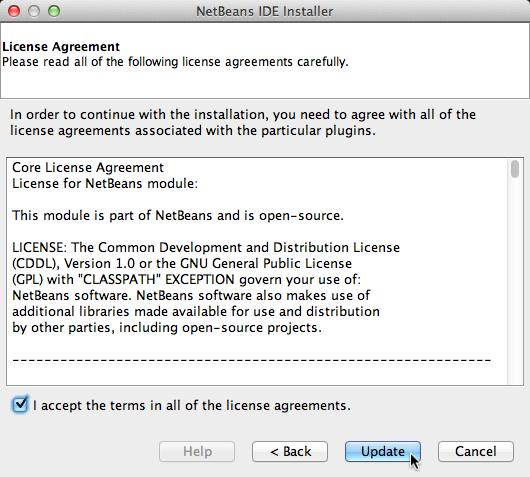Click the 'by other parties, including open-source' line
This screenshot has width=530, height=477.
(167, 328)
